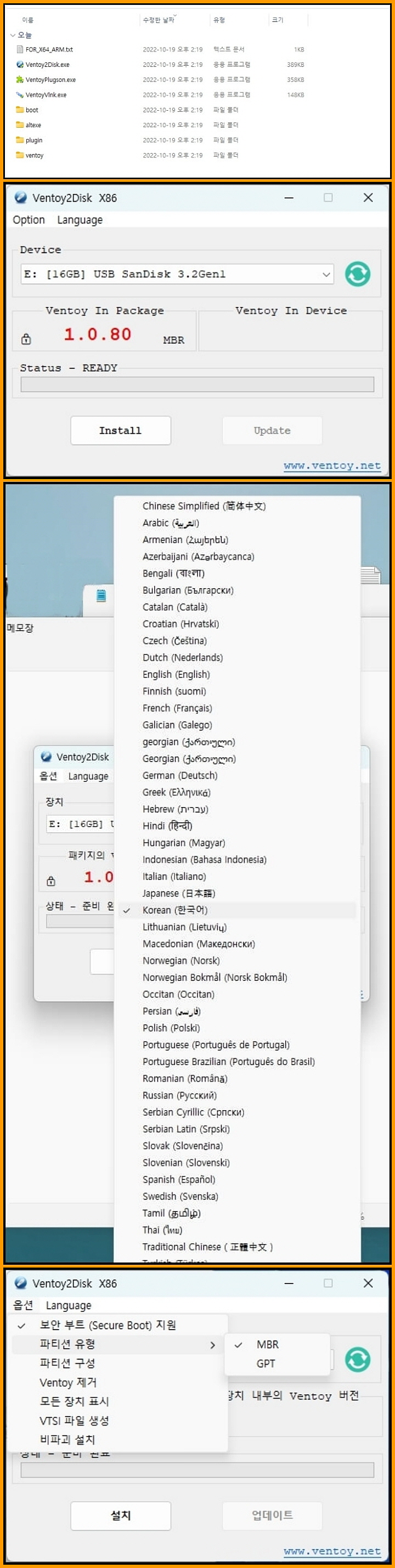Click the greyed Update button

pos(272,430)
